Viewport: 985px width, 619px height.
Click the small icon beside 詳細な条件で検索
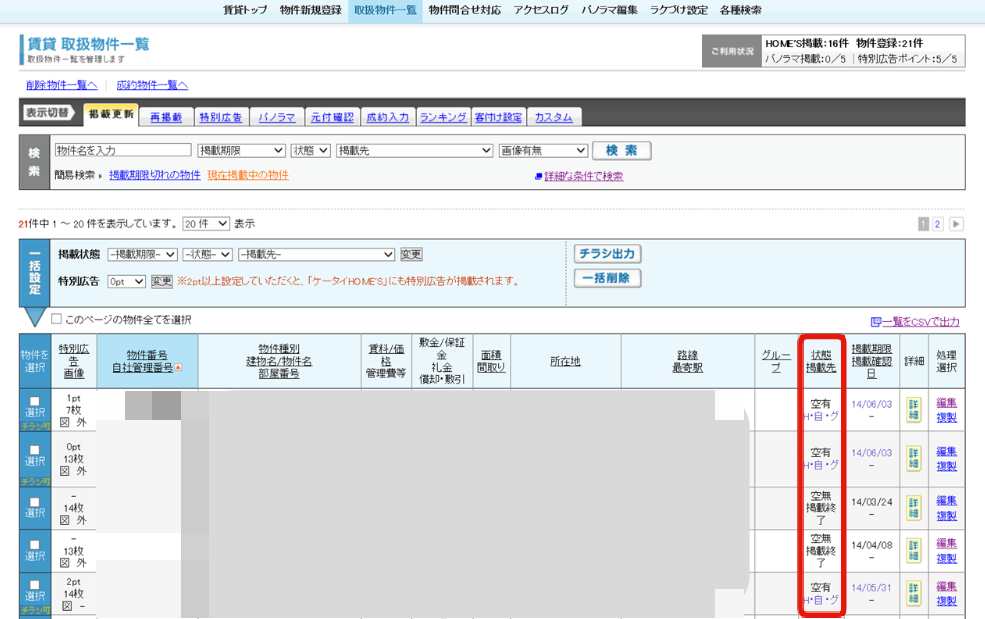538,177
